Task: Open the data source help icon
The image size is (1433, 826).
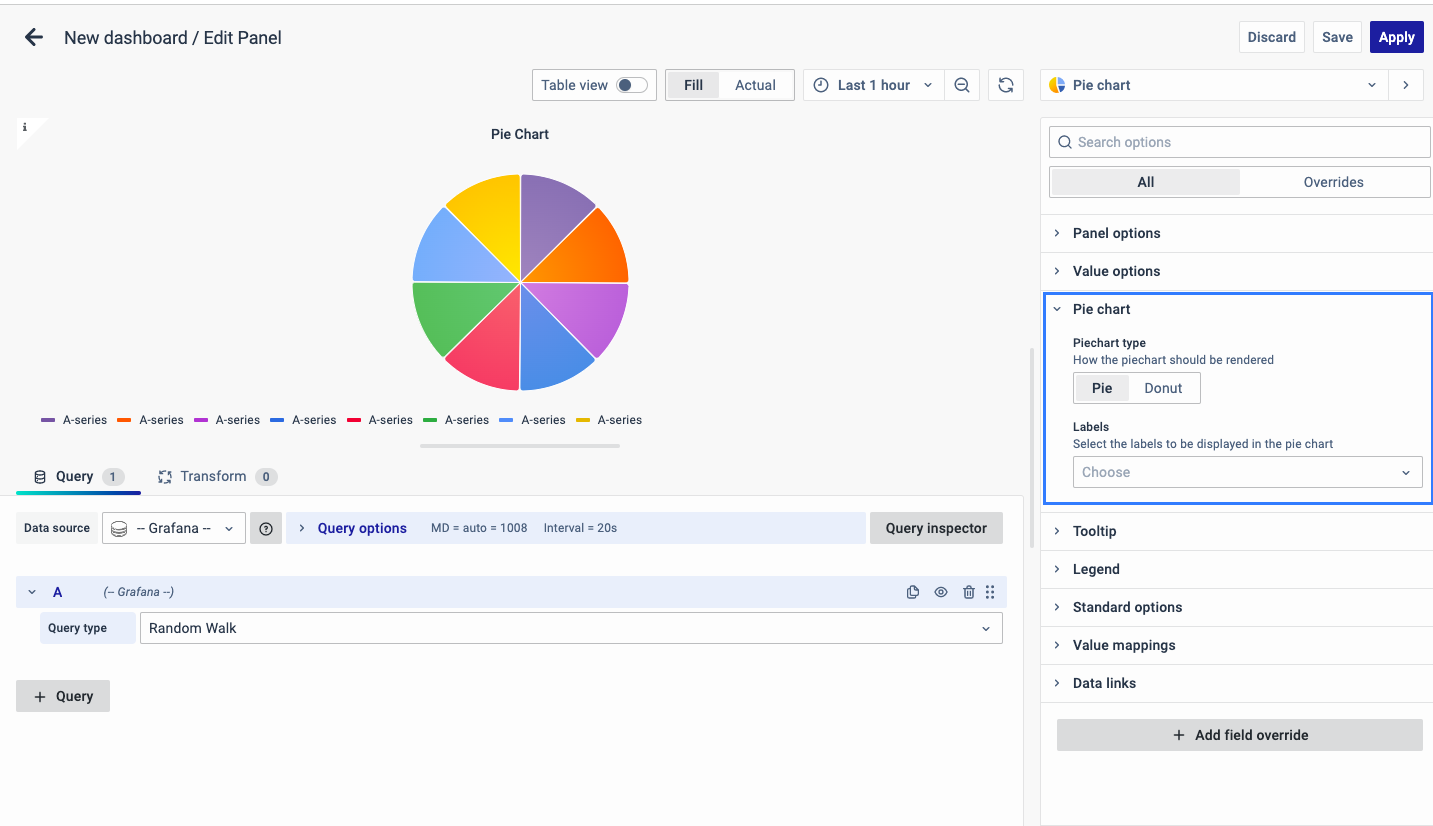Action: (266, 528)
